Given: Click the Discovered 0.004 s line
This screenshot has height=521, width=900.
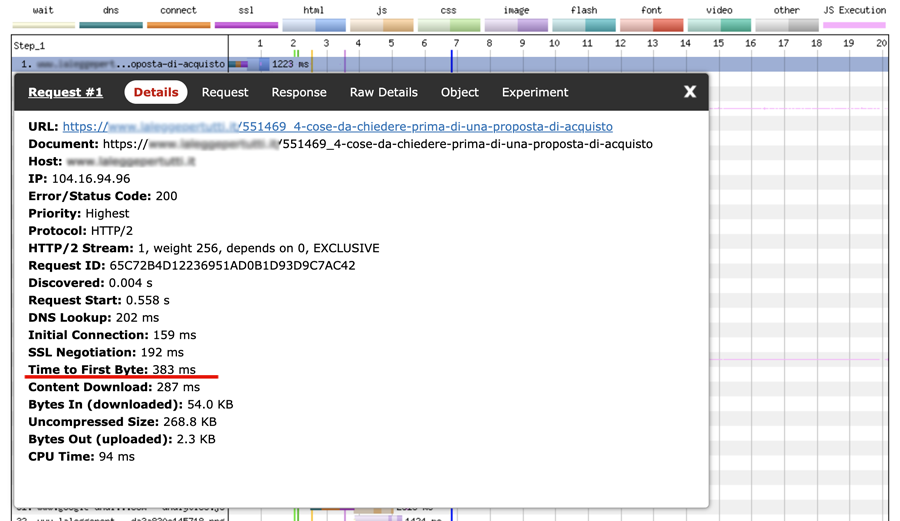Looking at the screenshot, I should [90, 283].
